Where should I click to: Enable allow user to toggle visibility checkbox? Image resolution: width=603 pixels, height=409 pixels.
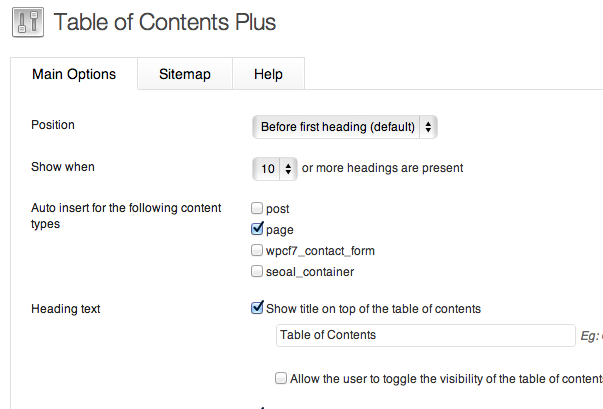click(x=281, y=379)
